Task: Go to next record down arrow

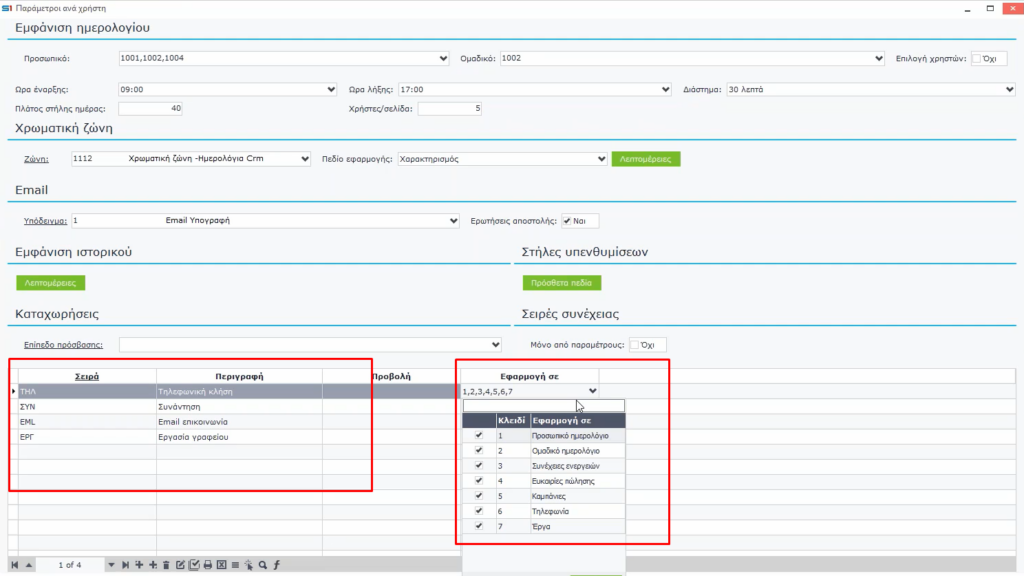Action: 111,565
